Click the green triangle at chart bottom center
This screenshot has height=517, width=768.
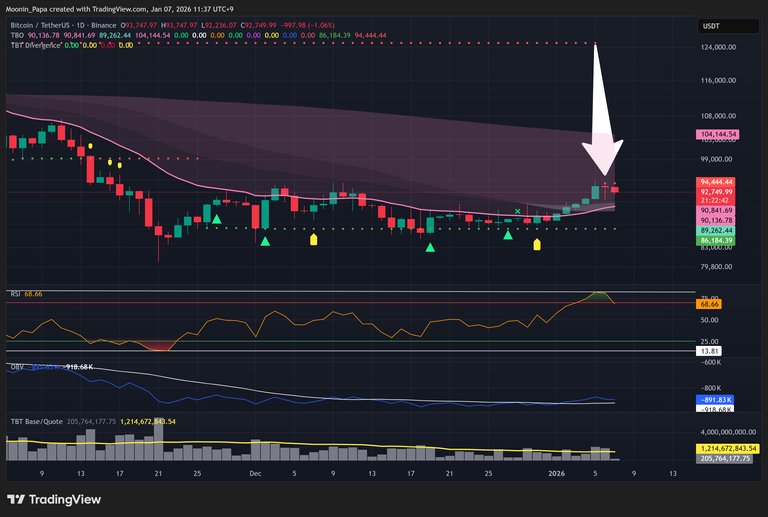(x=431, y=247)
